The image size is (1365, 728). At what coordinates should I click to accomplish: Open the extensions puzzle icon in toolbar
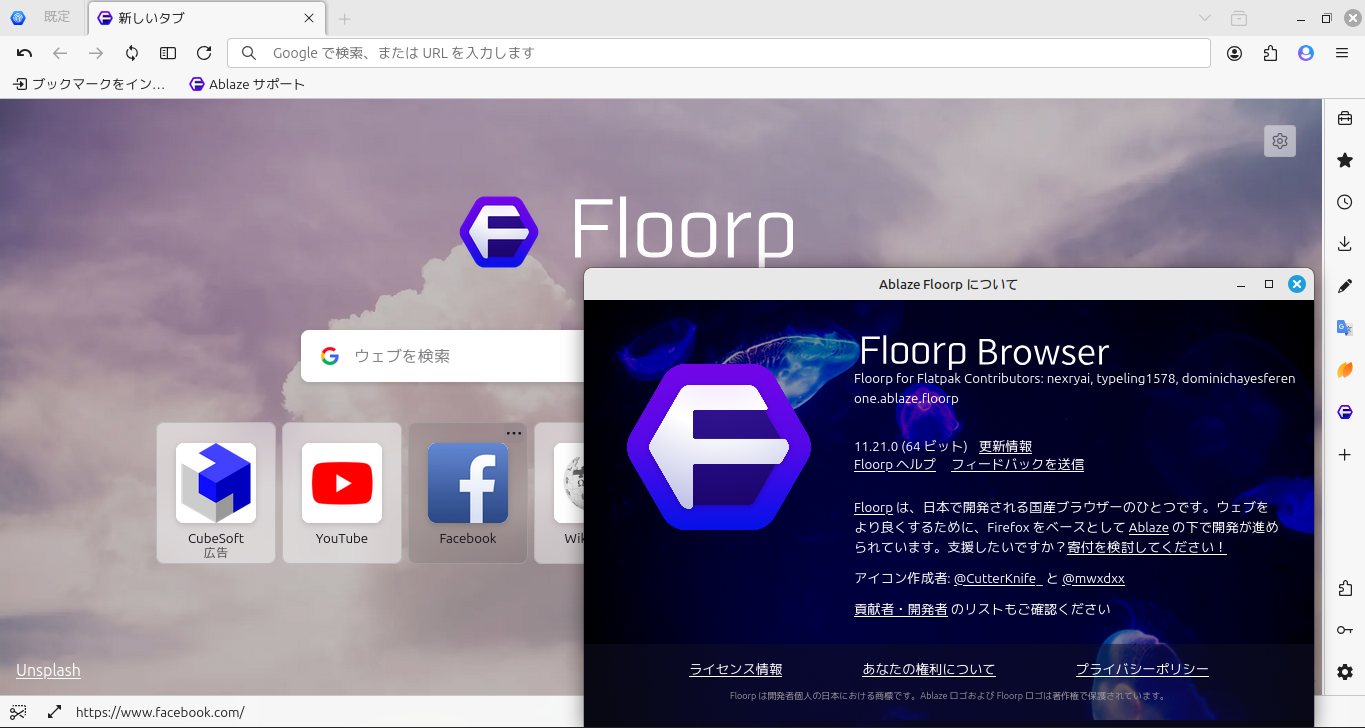[1270, 53]
